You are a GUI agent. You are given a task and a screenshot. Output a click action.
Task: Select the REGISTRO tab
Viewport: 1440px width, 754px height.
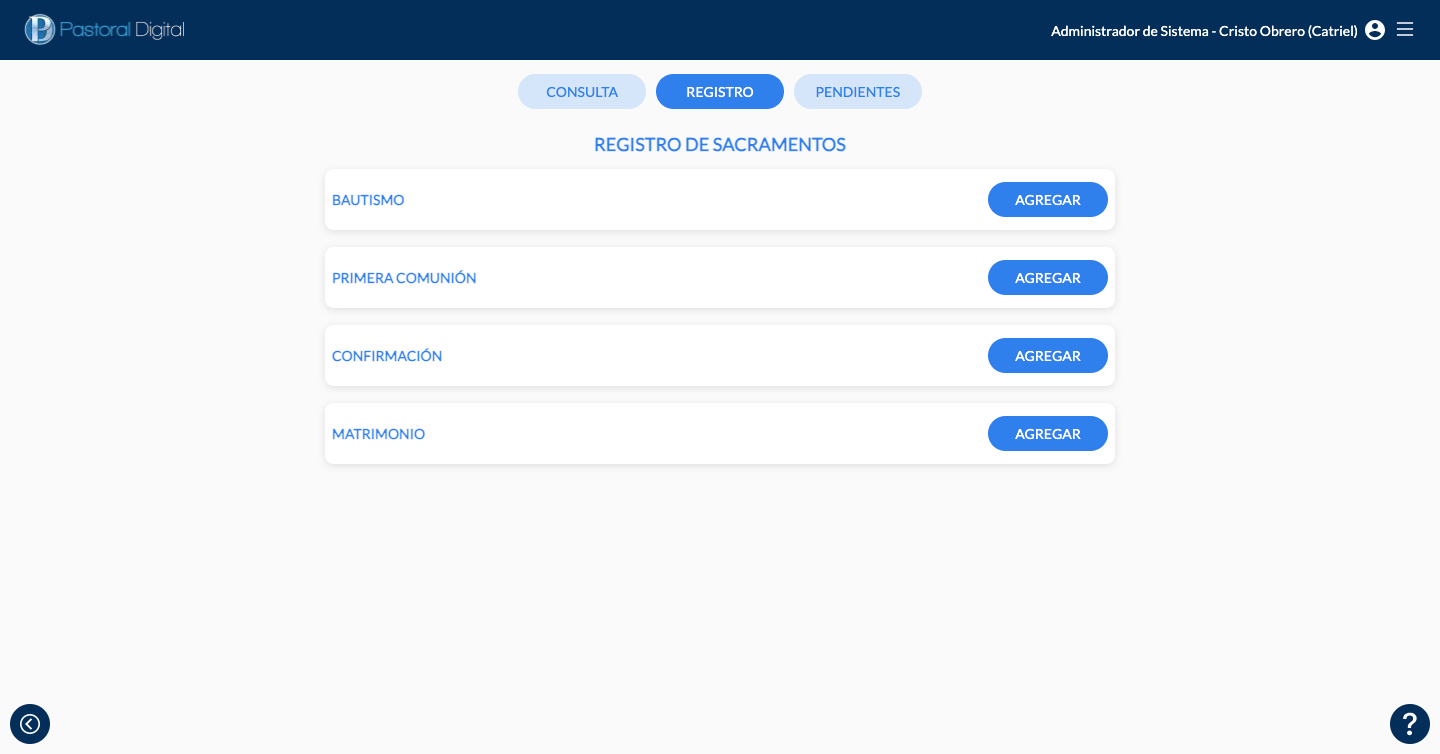coord(720,92)
